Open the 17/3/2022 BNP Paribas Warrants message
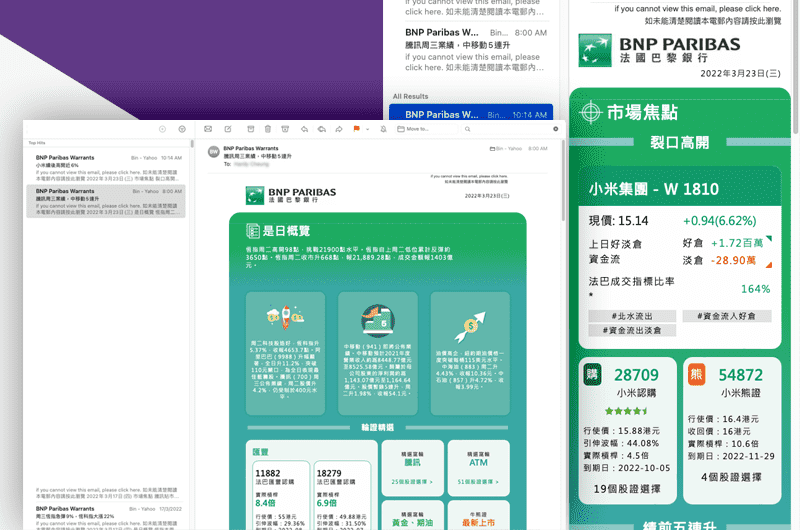This screenshot has height=530, width=800. pos(106,517)
